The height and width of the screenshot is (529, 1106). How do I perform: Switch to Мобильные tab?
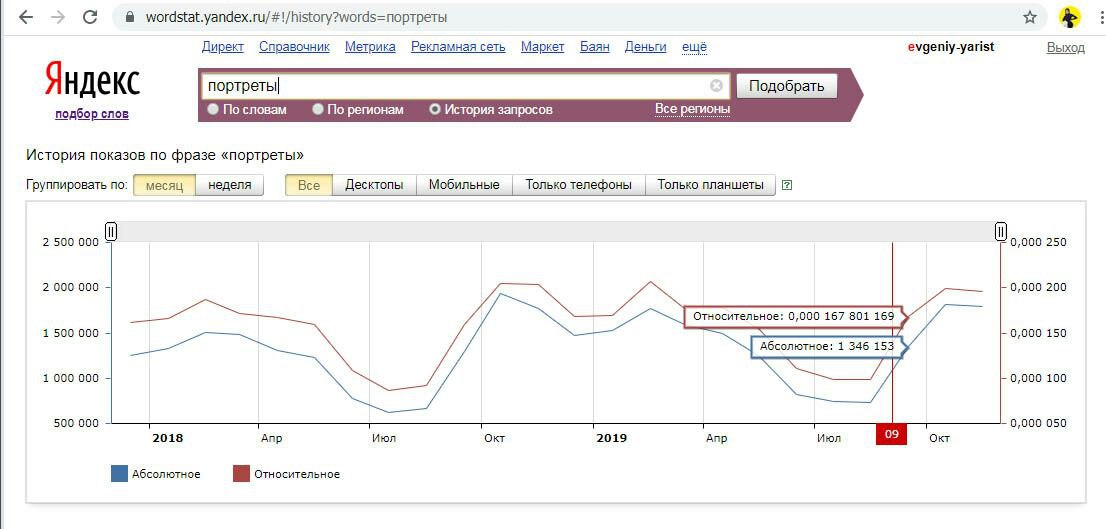464,185
